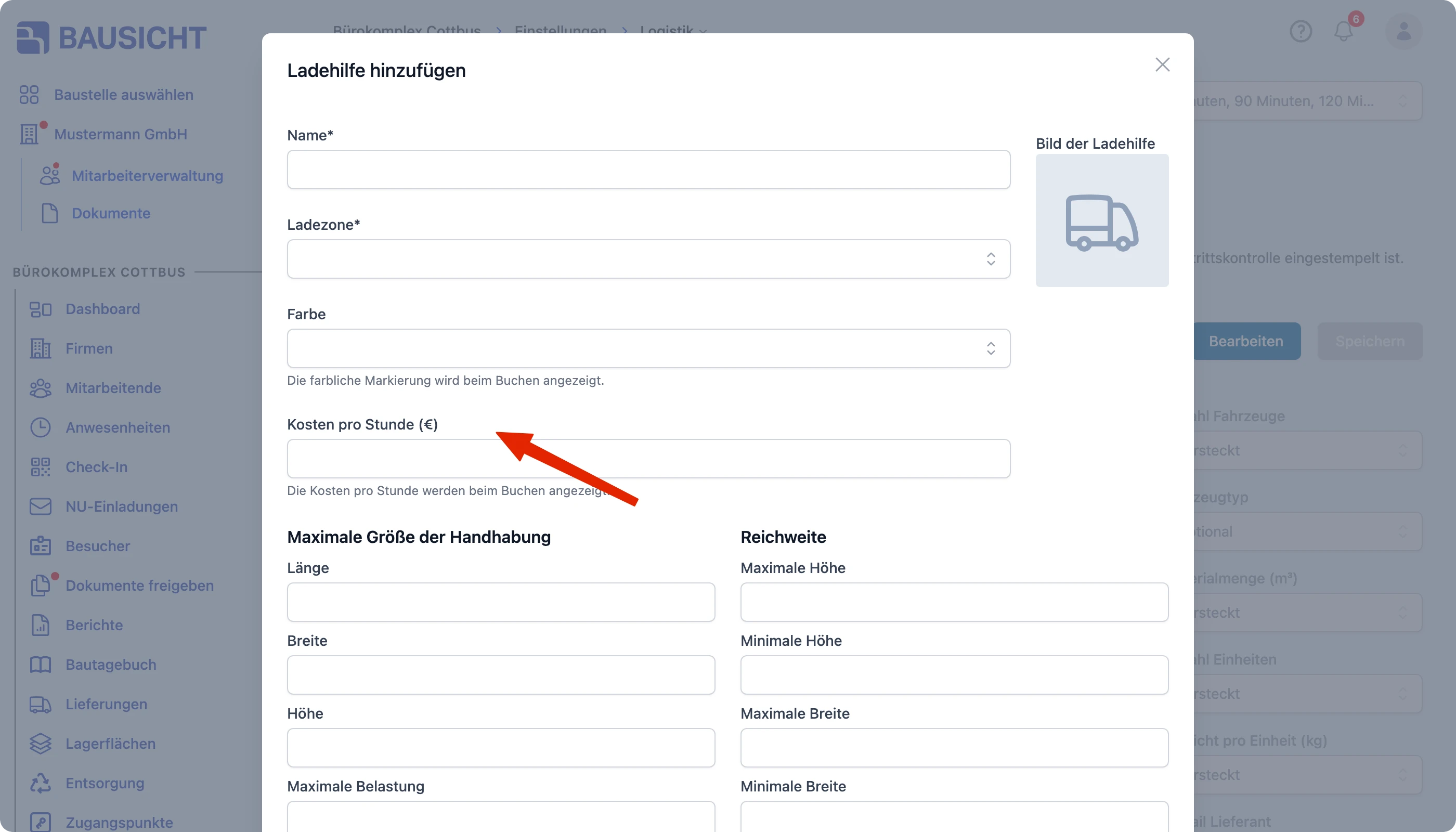The width and height of the screenshot is (1456, 832).
Task: Open Bautagebuch section
Action: tap(111, 665)
